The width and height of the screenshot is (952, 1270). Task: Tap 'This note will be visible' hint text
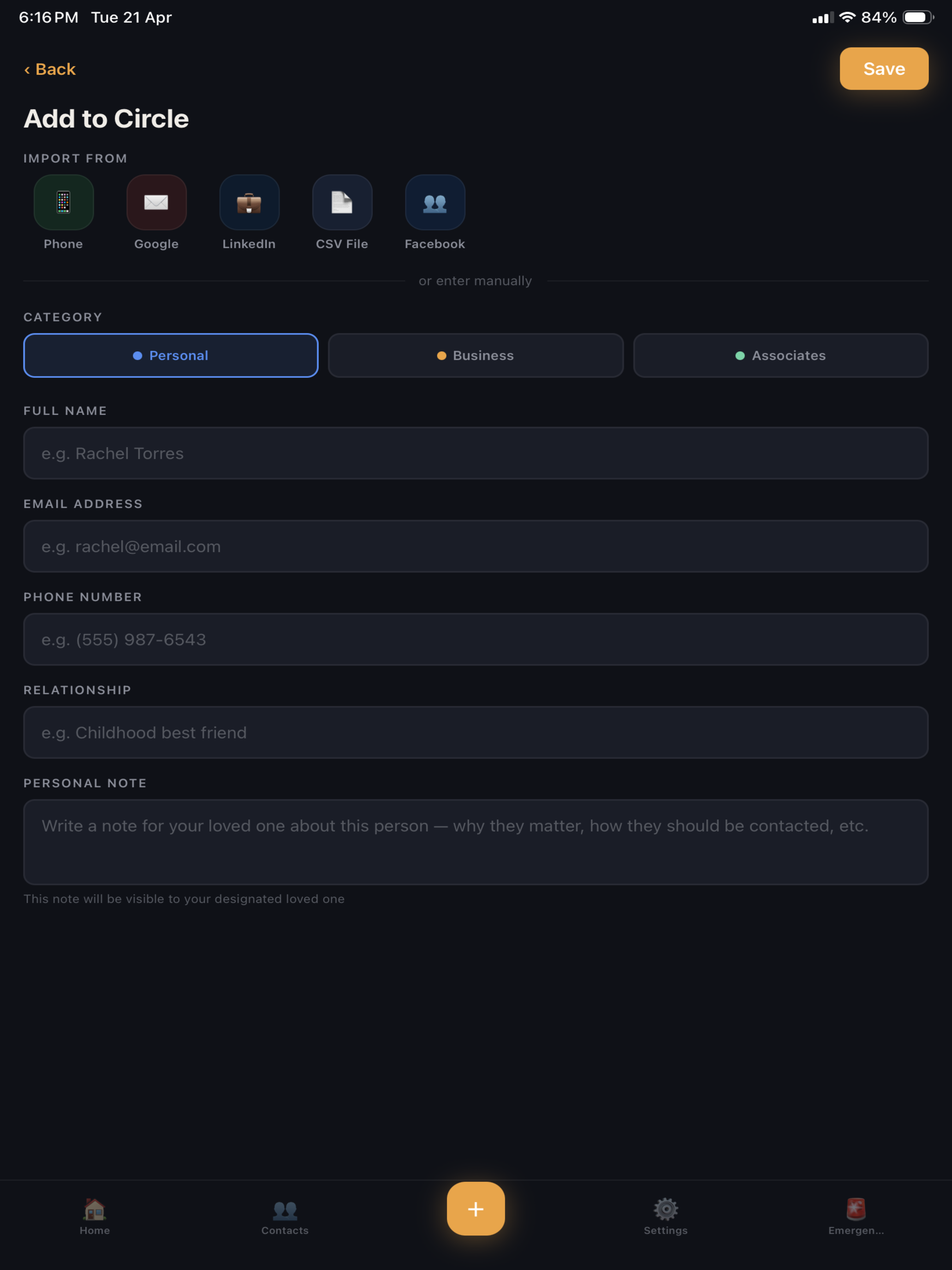[x=184, y=899]
